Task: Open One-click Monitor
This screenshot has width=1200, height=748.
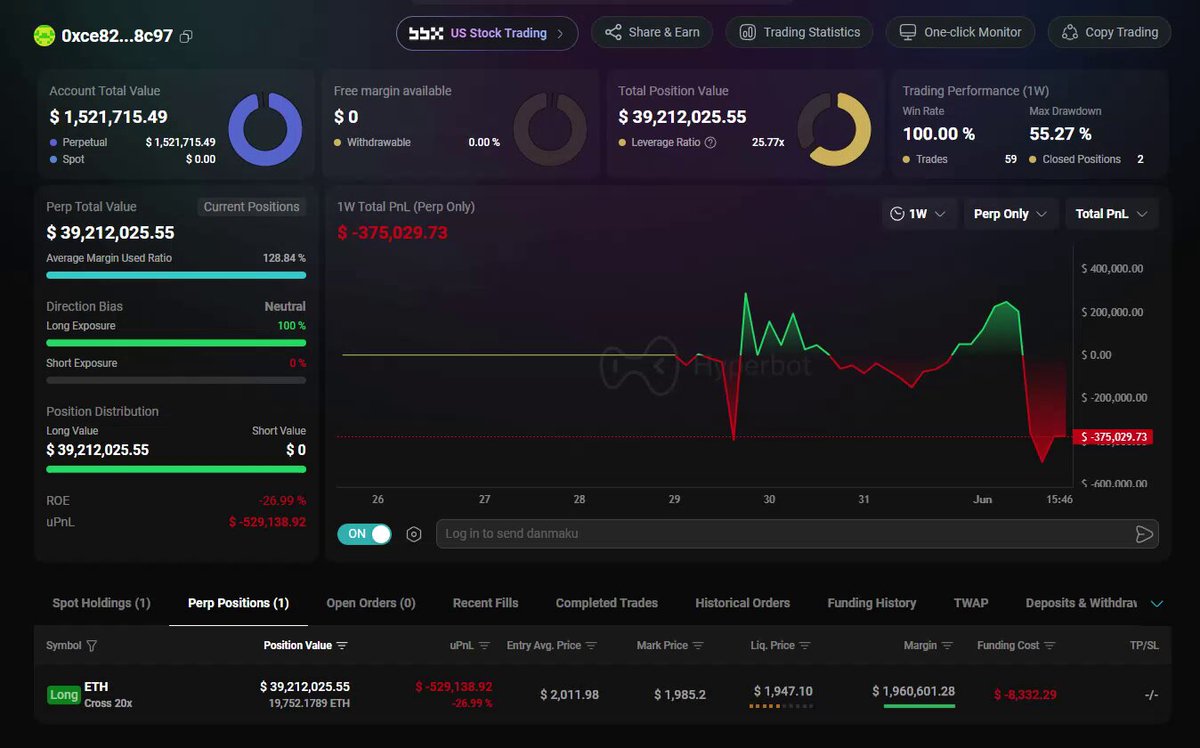Action: [x=961, y=32]
